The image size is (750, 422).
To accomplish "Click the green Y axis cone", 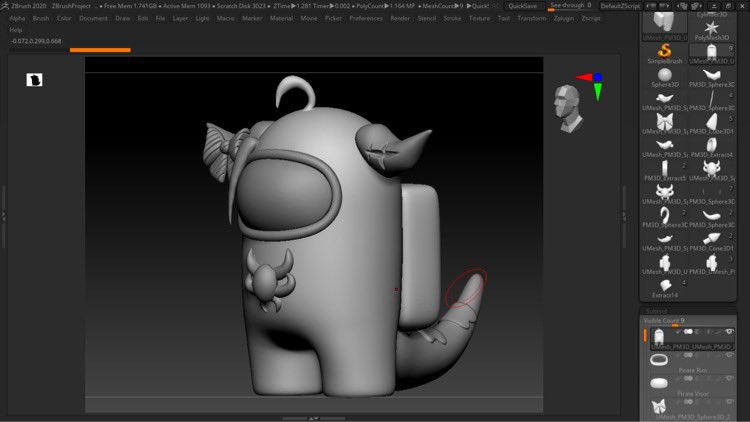I will tap(598, 91).
